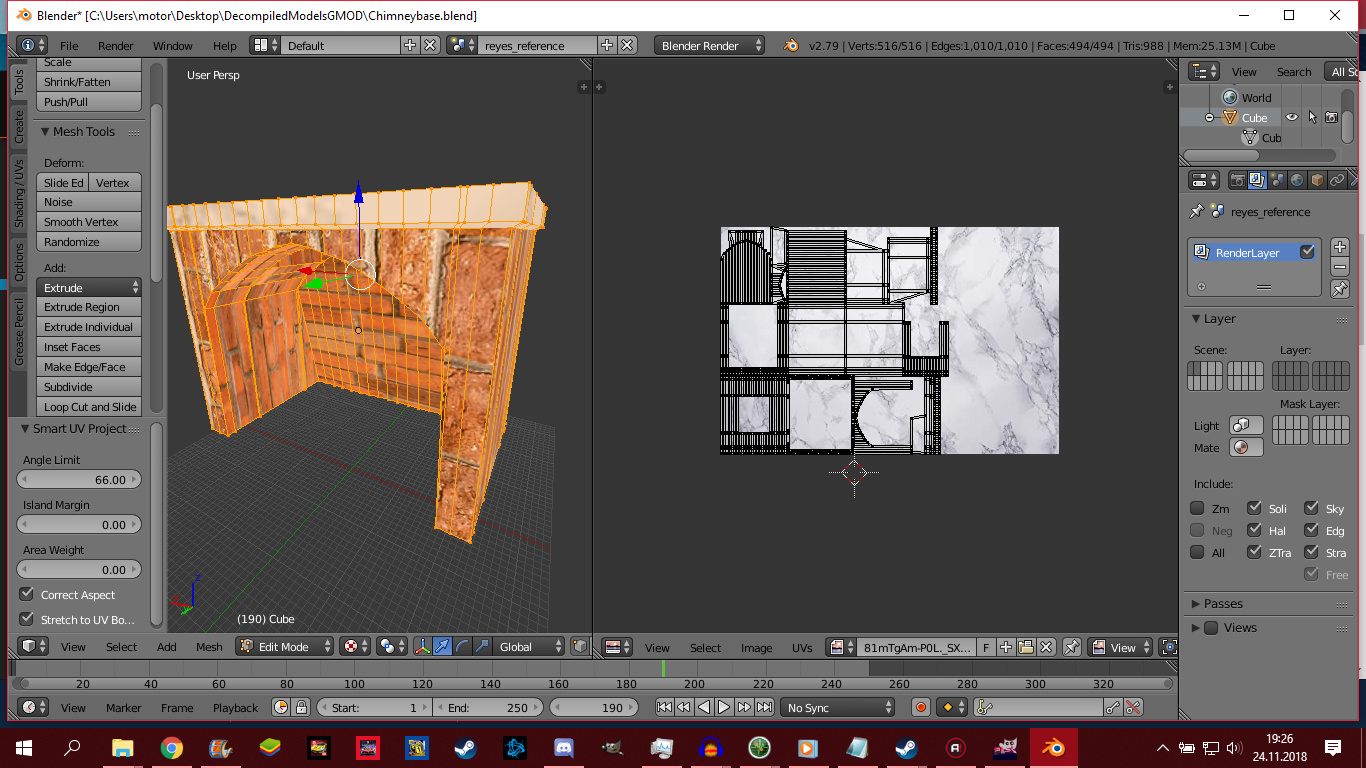
Task: Adjust the Angle Limit slider value
Action: pos(78,479)
